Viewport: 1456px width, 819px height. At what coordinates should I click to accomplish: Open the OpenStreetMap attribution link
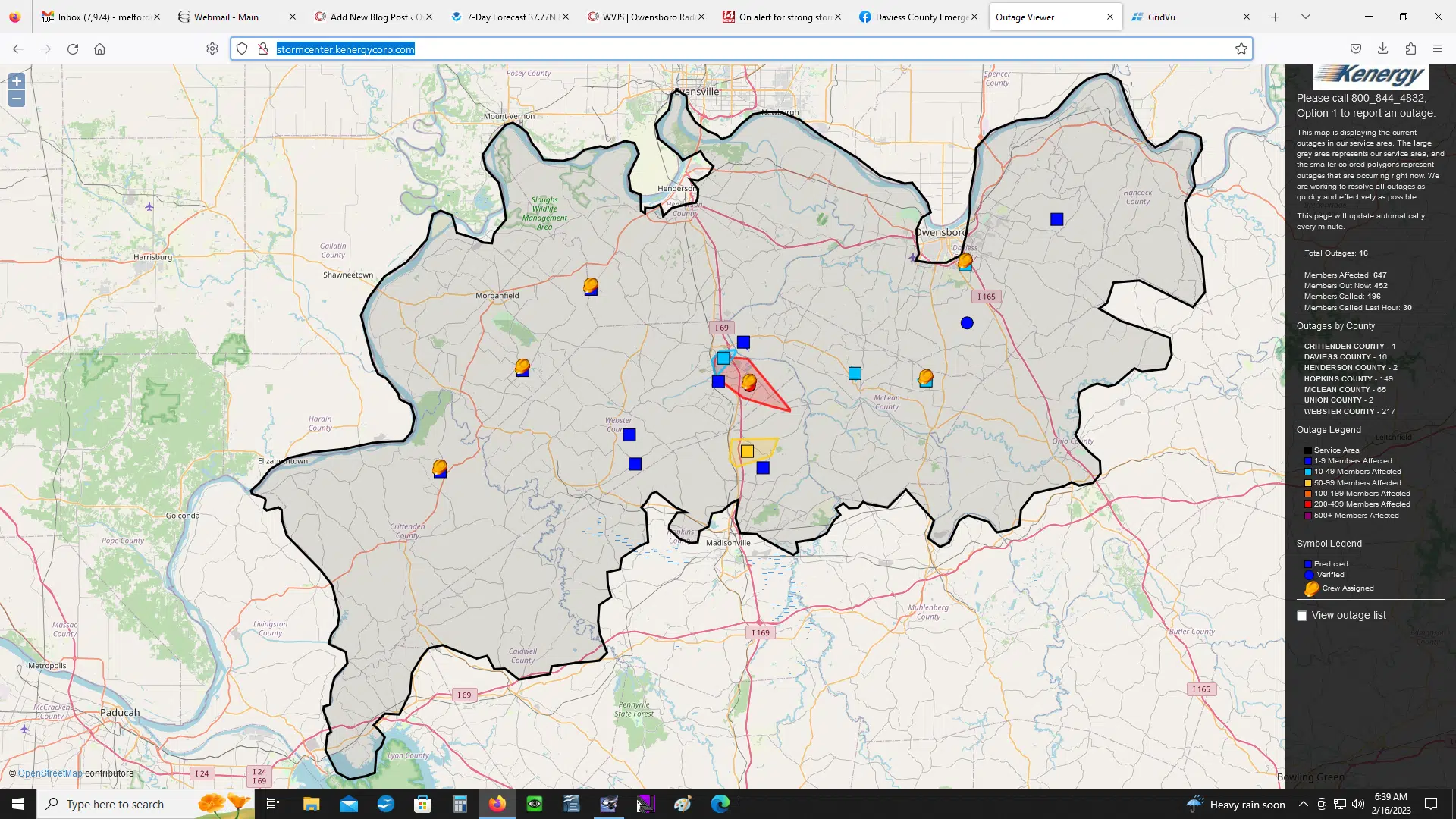click(50, 773)
